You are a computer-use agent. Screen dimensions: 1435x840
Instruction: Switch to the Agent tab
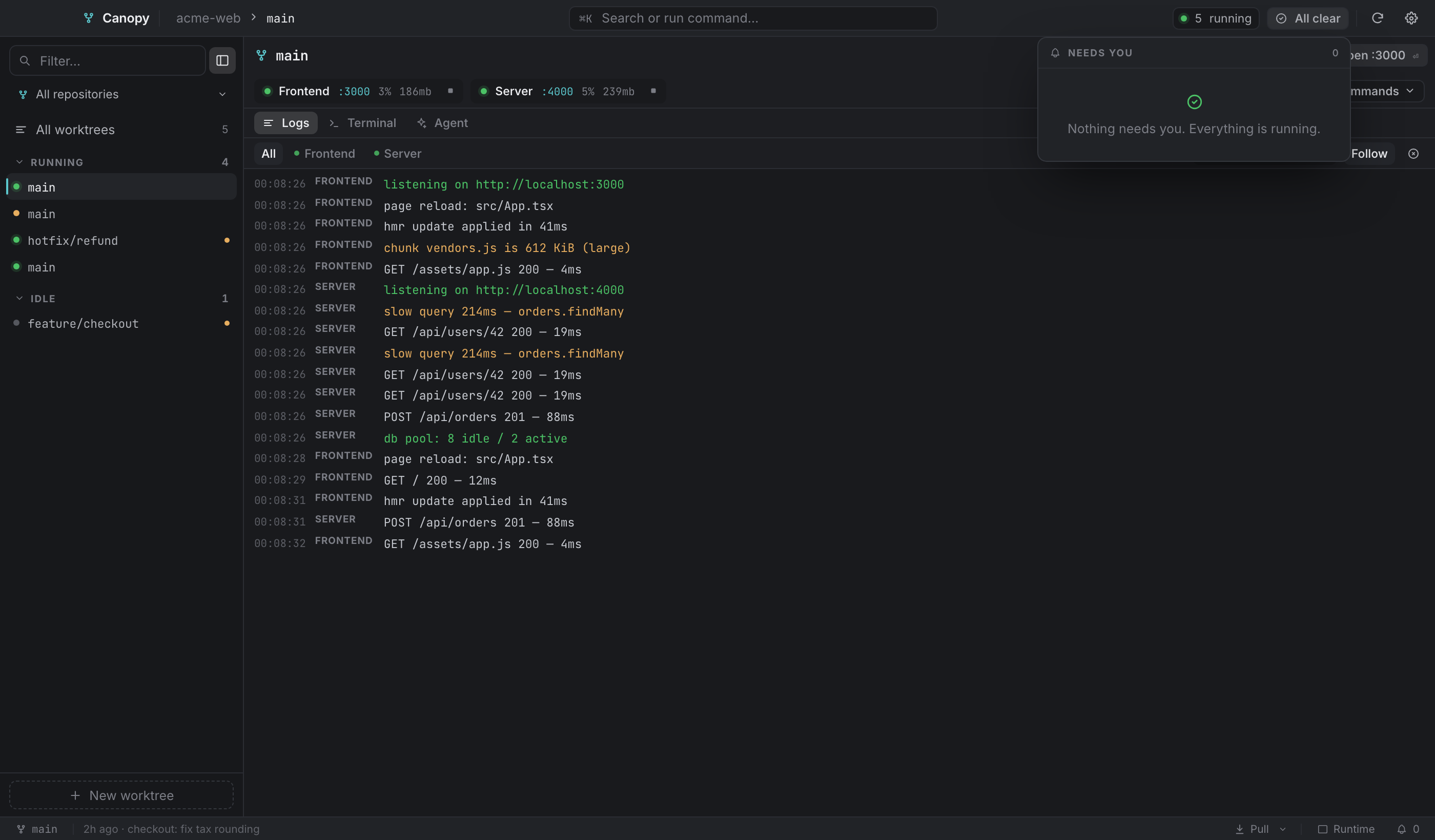click(x=442, y=123)
